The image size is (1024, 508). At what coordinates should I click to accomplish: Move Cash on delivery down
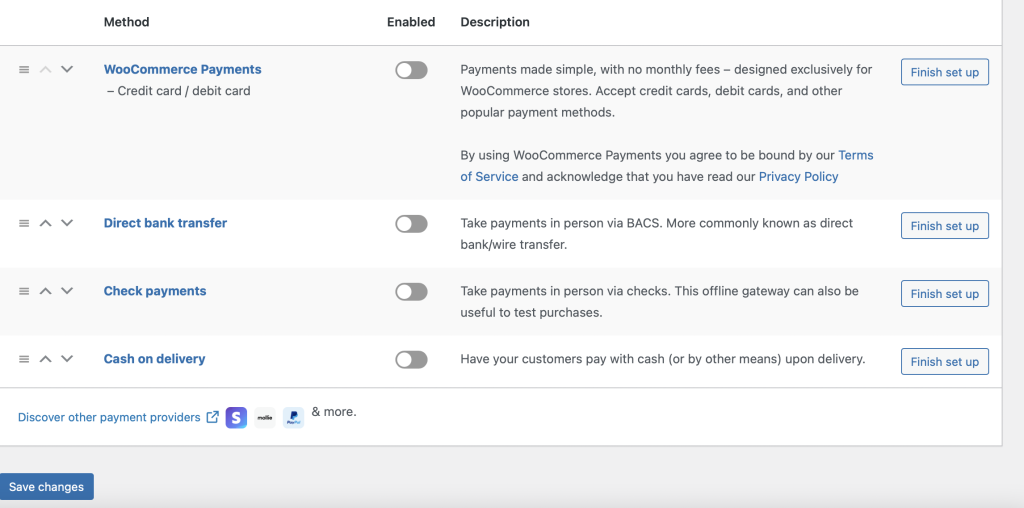67,359
